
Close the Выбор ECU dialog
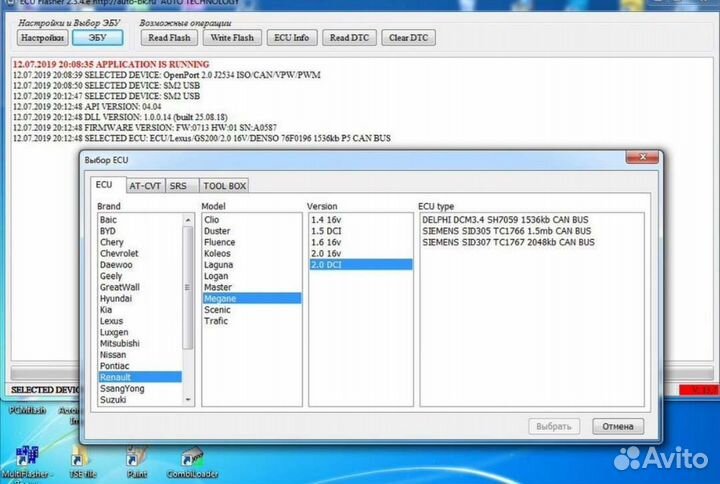click(642, 157)
